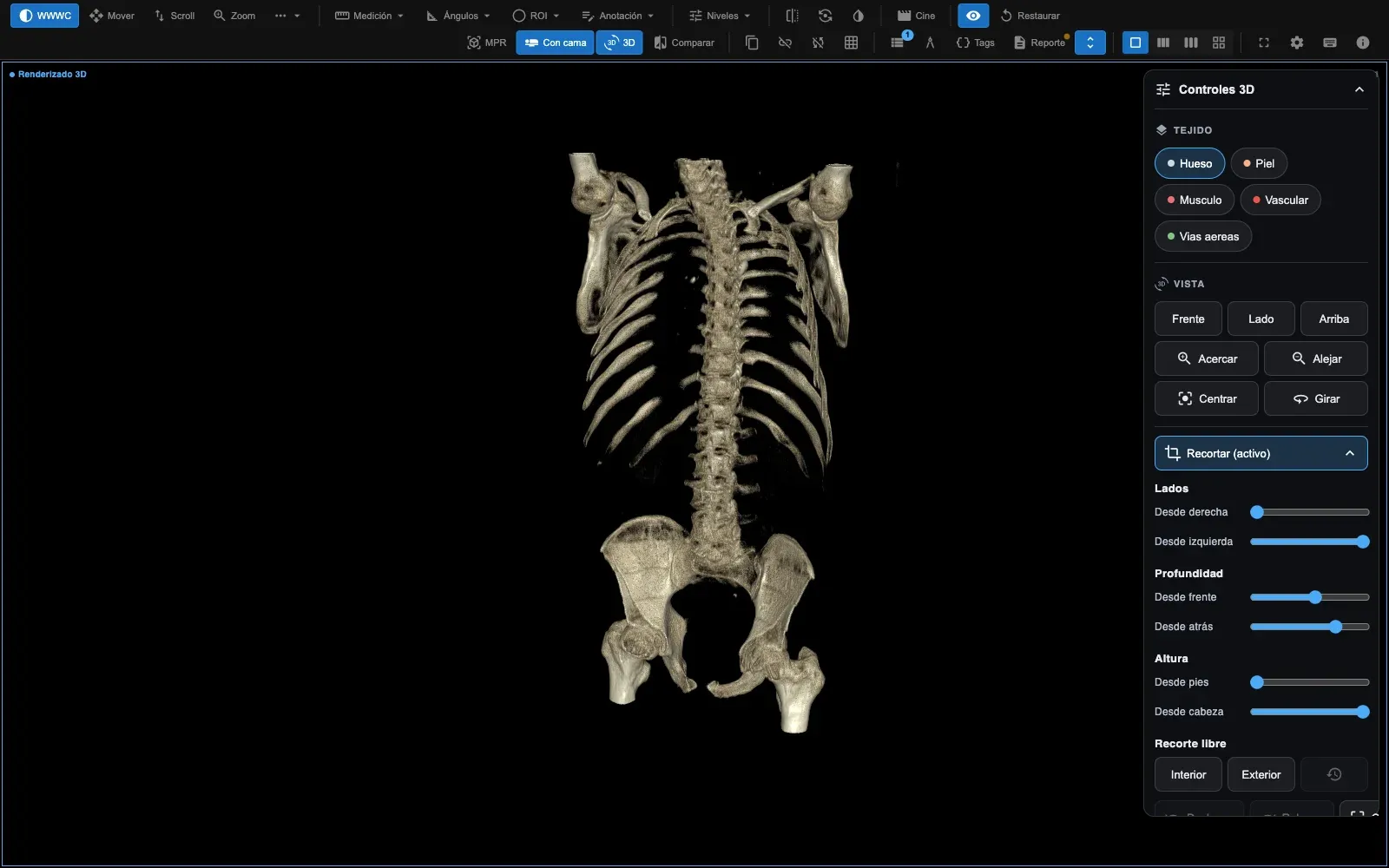The image size is (1389, 868).
Task: Click the calipers compass icon
Action: pos(930,43)
